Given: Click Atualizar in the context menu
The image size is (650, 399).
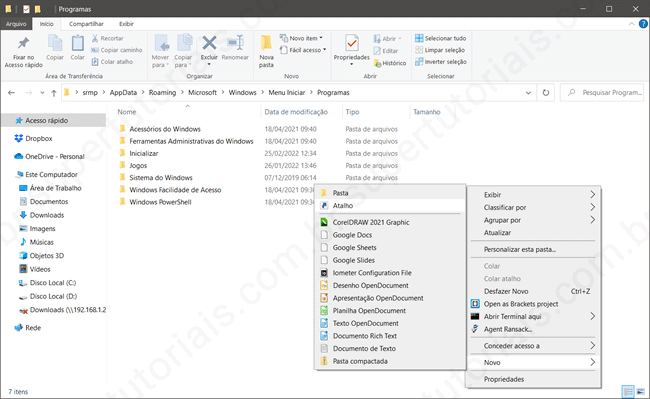Looking at the screenshot, I should point(534,233).
